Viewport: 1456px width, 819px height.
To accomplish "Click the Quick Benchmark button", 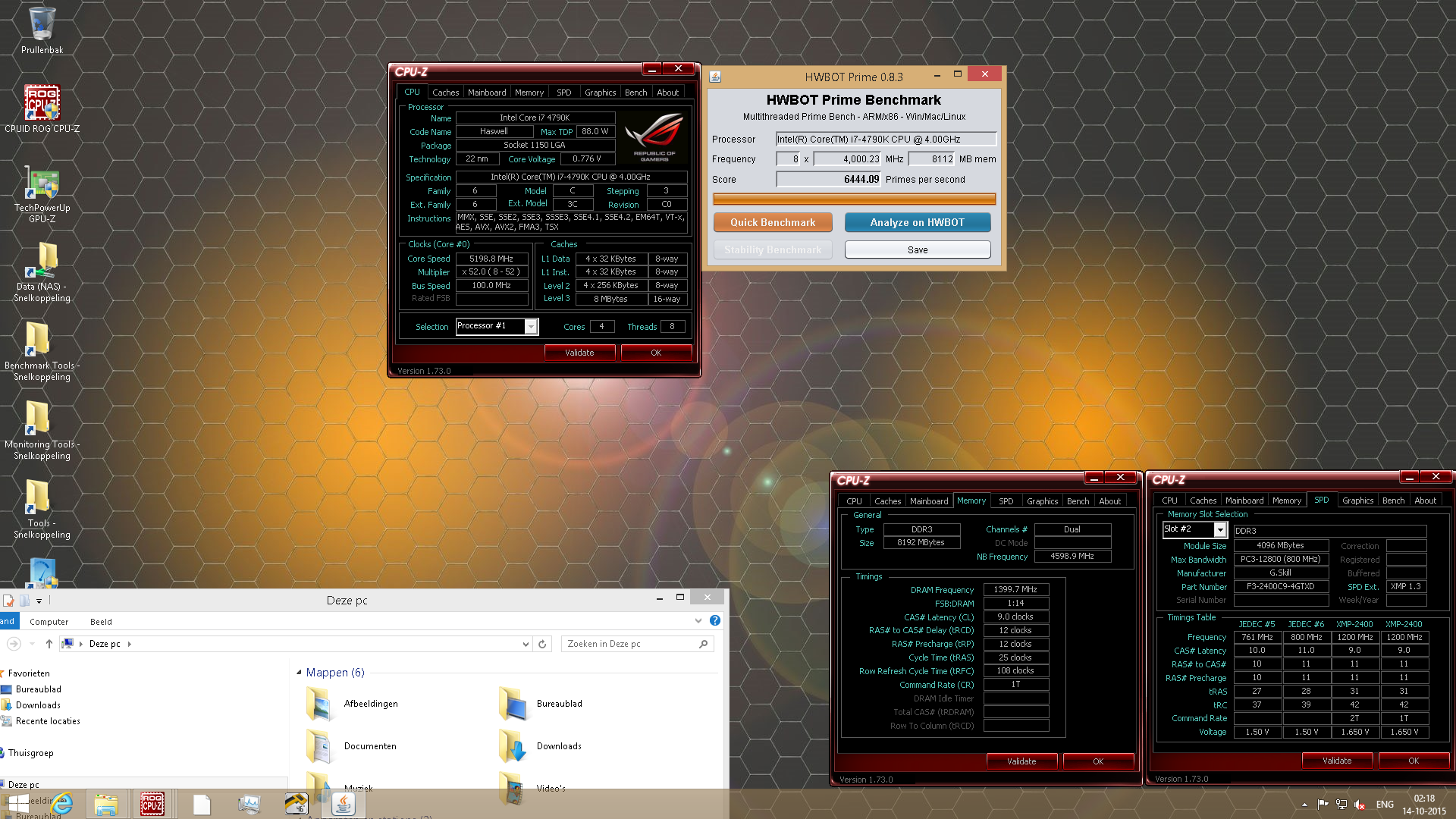I will pyautogui.click(x=773, y=222).
